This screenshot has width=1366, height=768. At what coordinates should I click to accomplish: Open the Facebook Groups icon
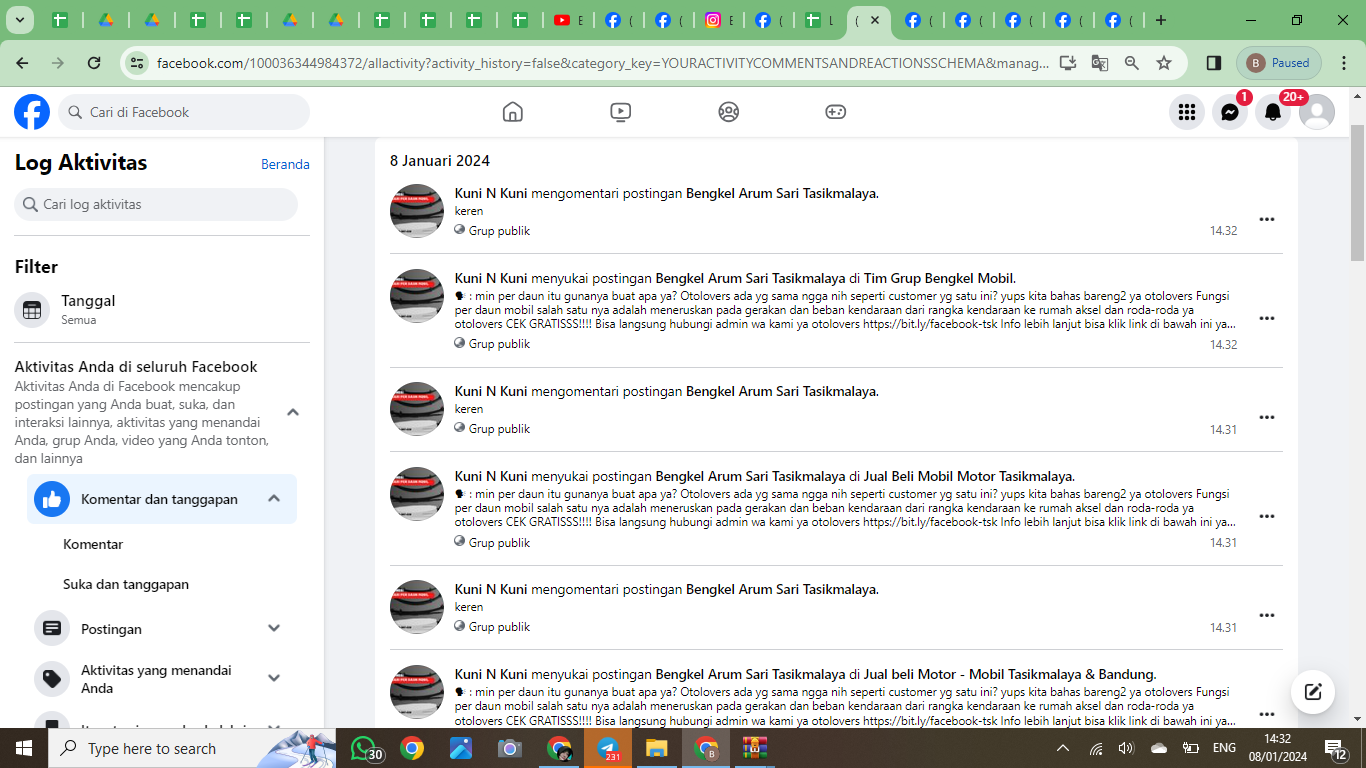pyautogui.click(x=729, y=112)
